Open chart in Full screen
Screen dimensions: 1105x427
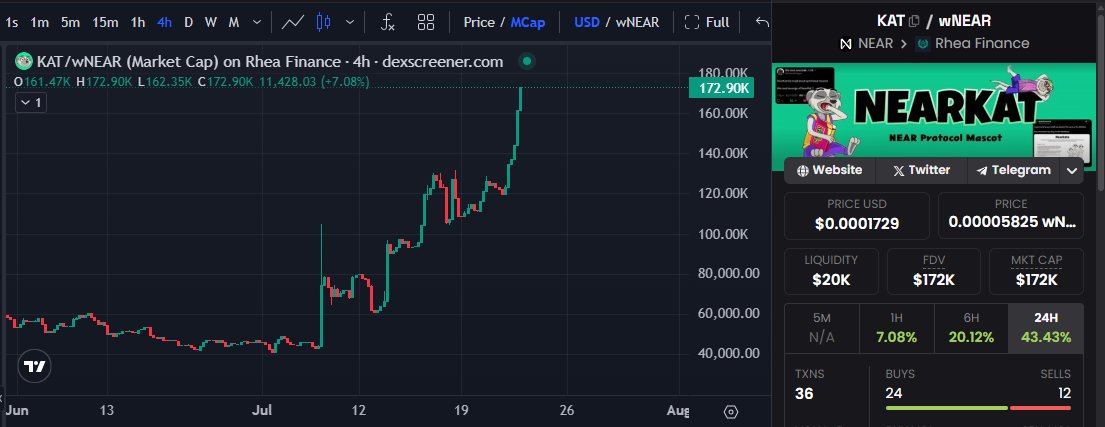(x=707, y=23)
